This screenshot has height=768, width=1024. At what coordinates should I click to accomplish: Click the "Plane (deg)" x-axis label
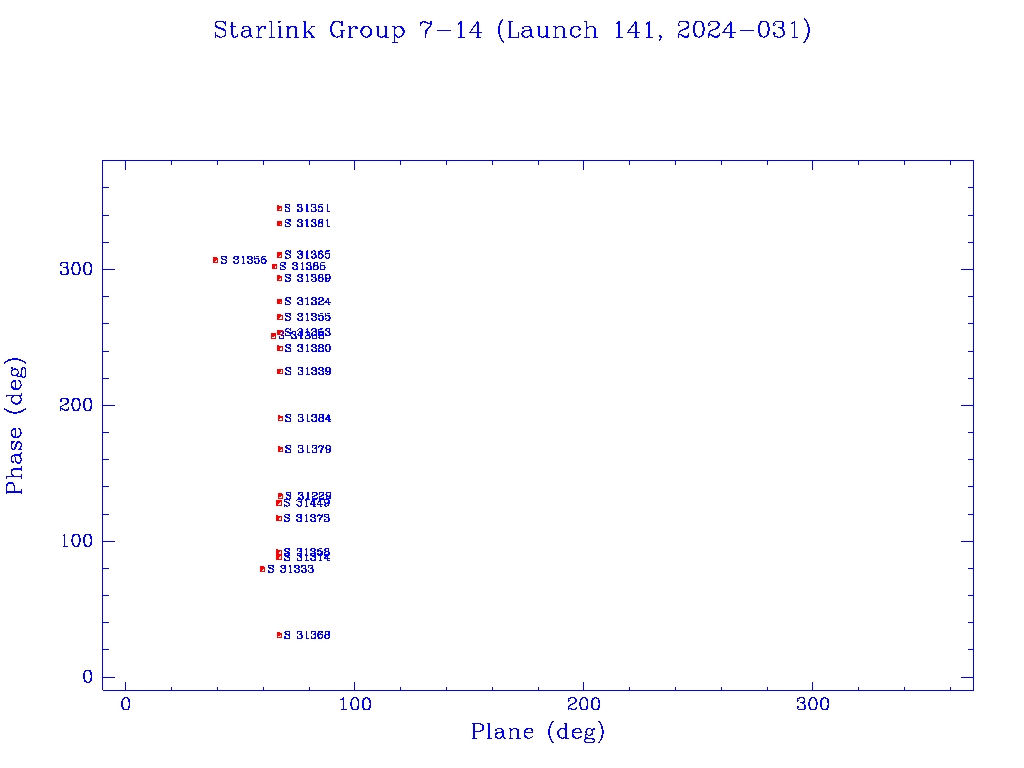(537, 732)
